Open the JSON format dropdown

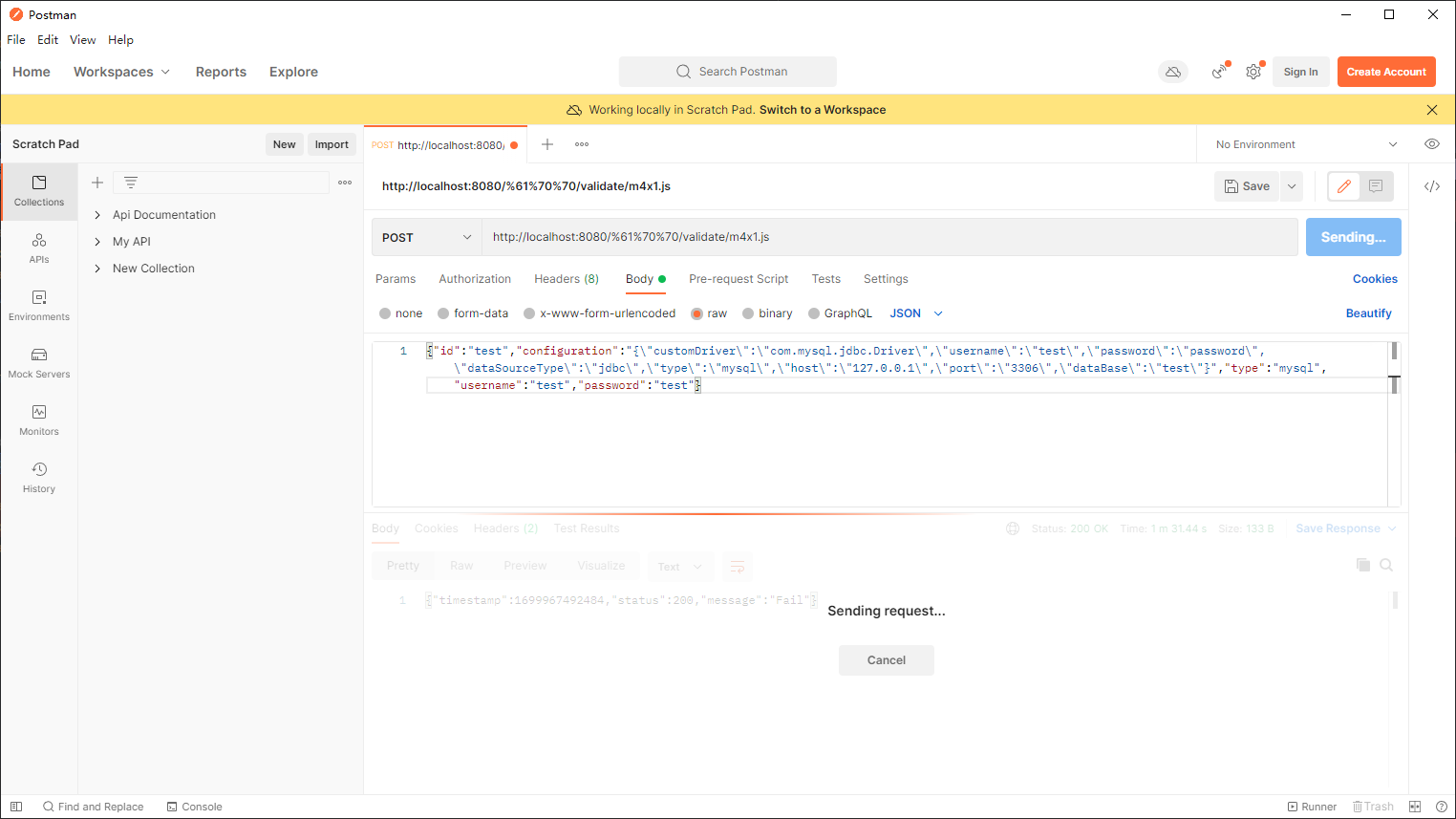(x=916, y=313)
